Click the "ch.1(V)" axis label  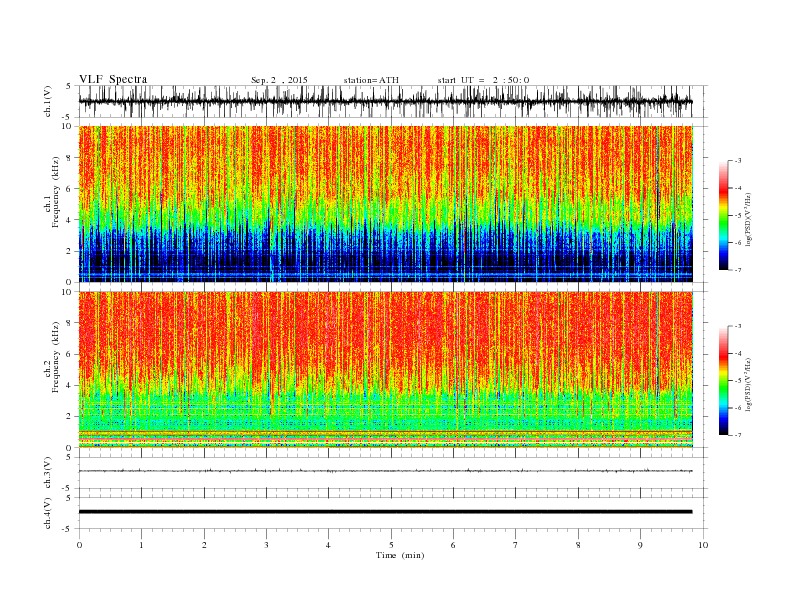[48, 101]
